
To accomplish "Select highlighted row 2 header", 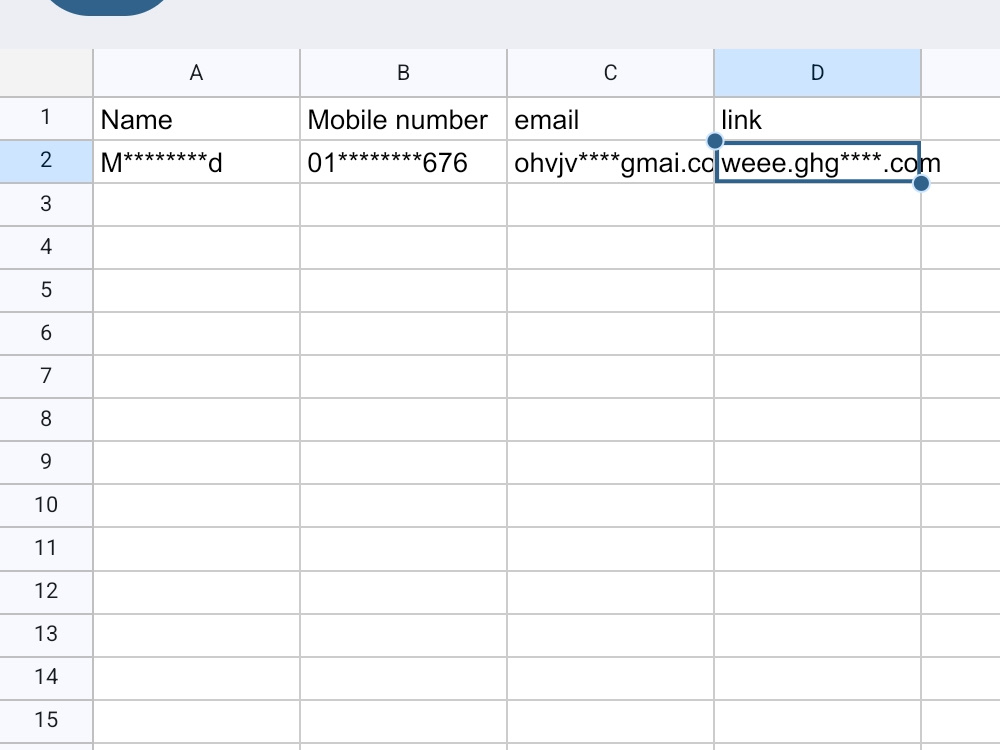I will click(46, 161).
